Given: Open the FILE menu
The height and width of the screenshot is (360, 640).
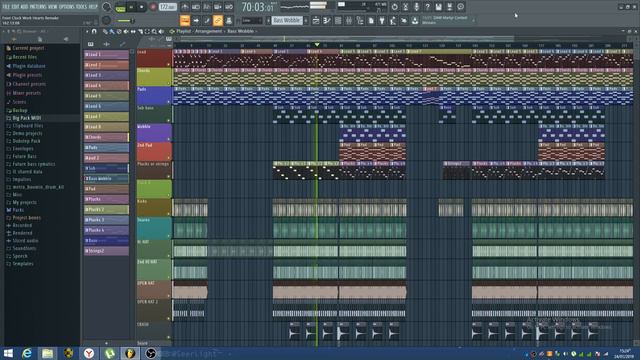Looking at the screenshot, I should 6,7.
